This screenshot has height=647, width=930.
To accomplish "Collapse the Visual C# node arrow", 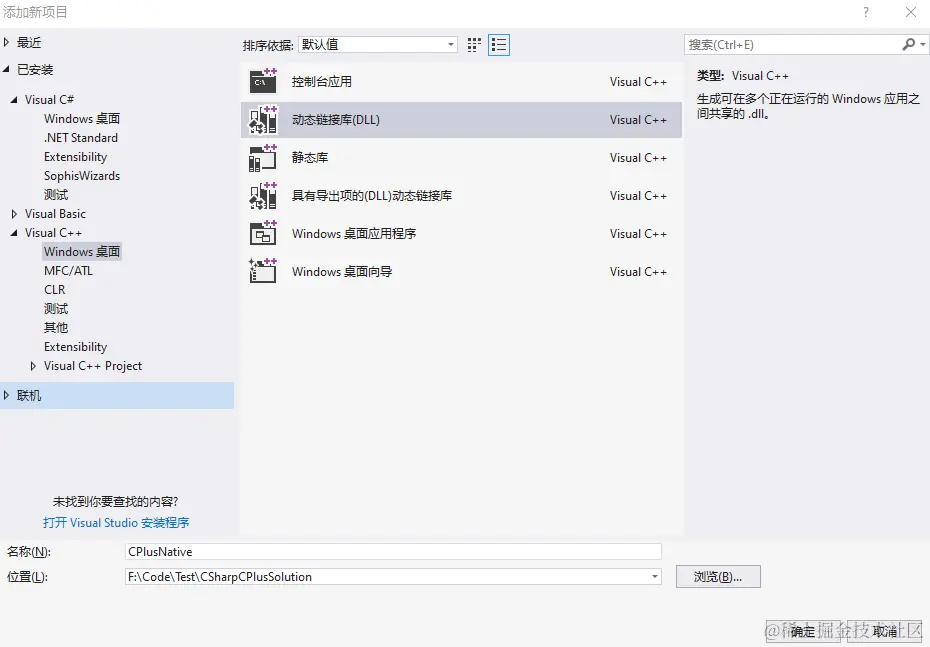I will point(14,100).
